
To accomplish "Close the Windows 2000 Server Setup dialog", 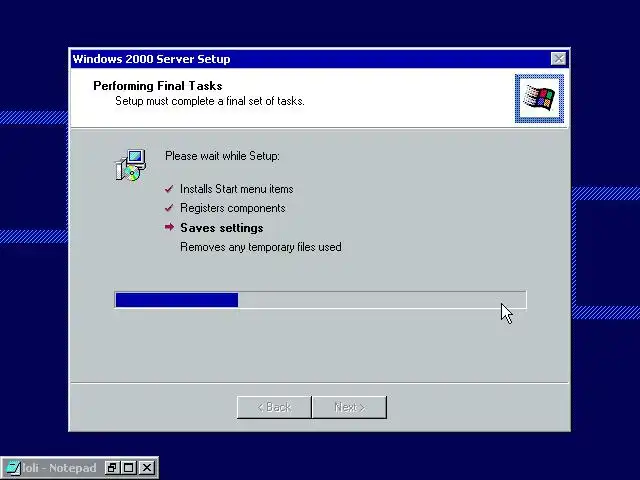I will pyautogui.click(x=558, y=59).
